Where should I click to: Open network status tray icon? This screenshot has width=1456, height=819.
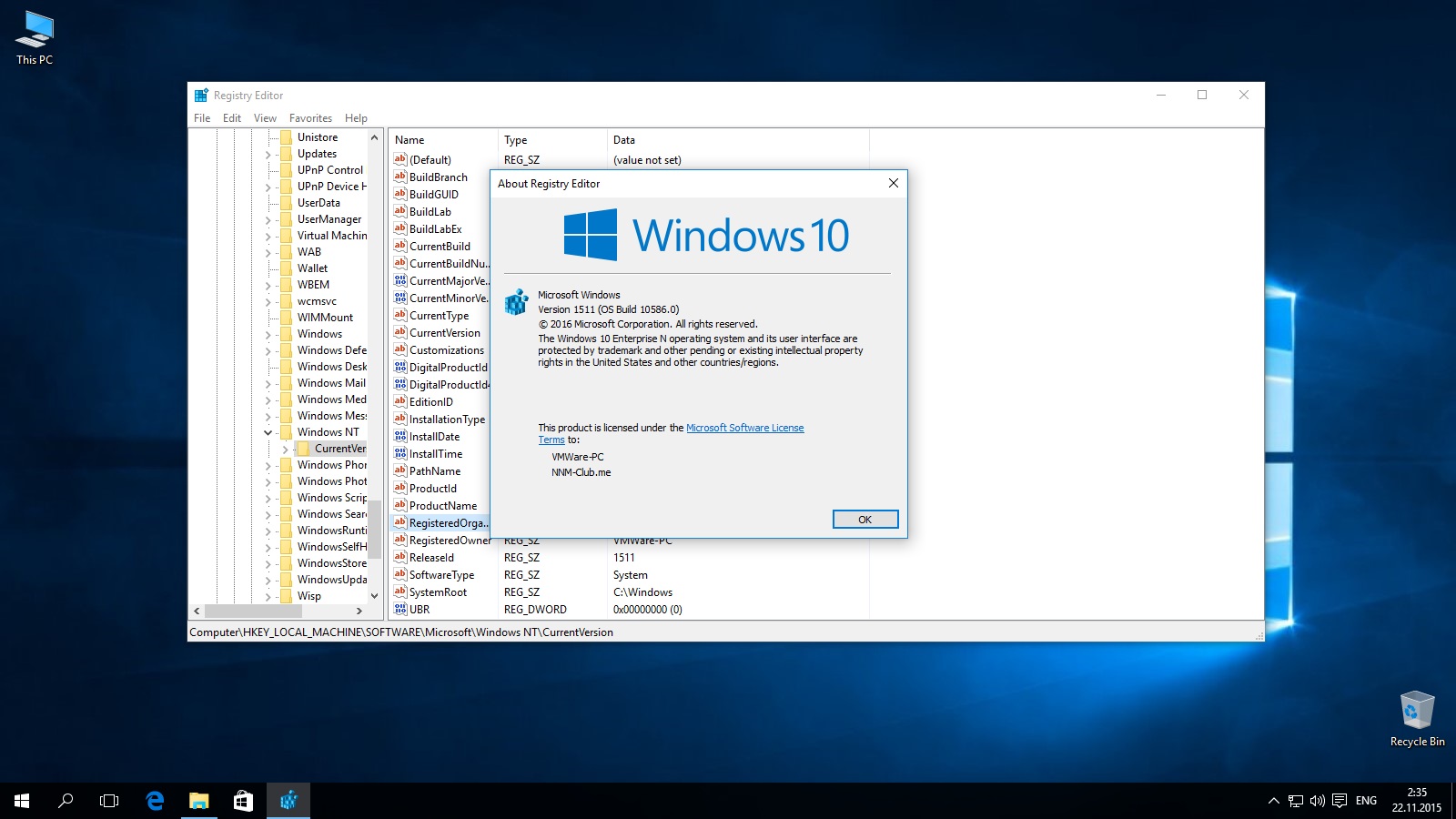click(x=1296, y=801)
